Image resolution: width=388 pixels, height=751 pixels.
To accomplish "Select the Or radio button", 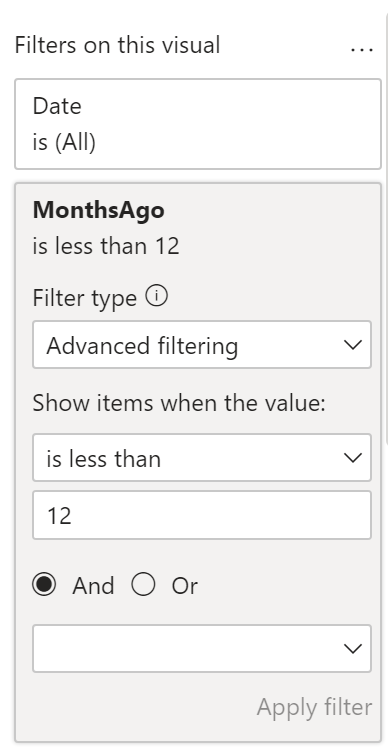I will [x=143, y=585].
